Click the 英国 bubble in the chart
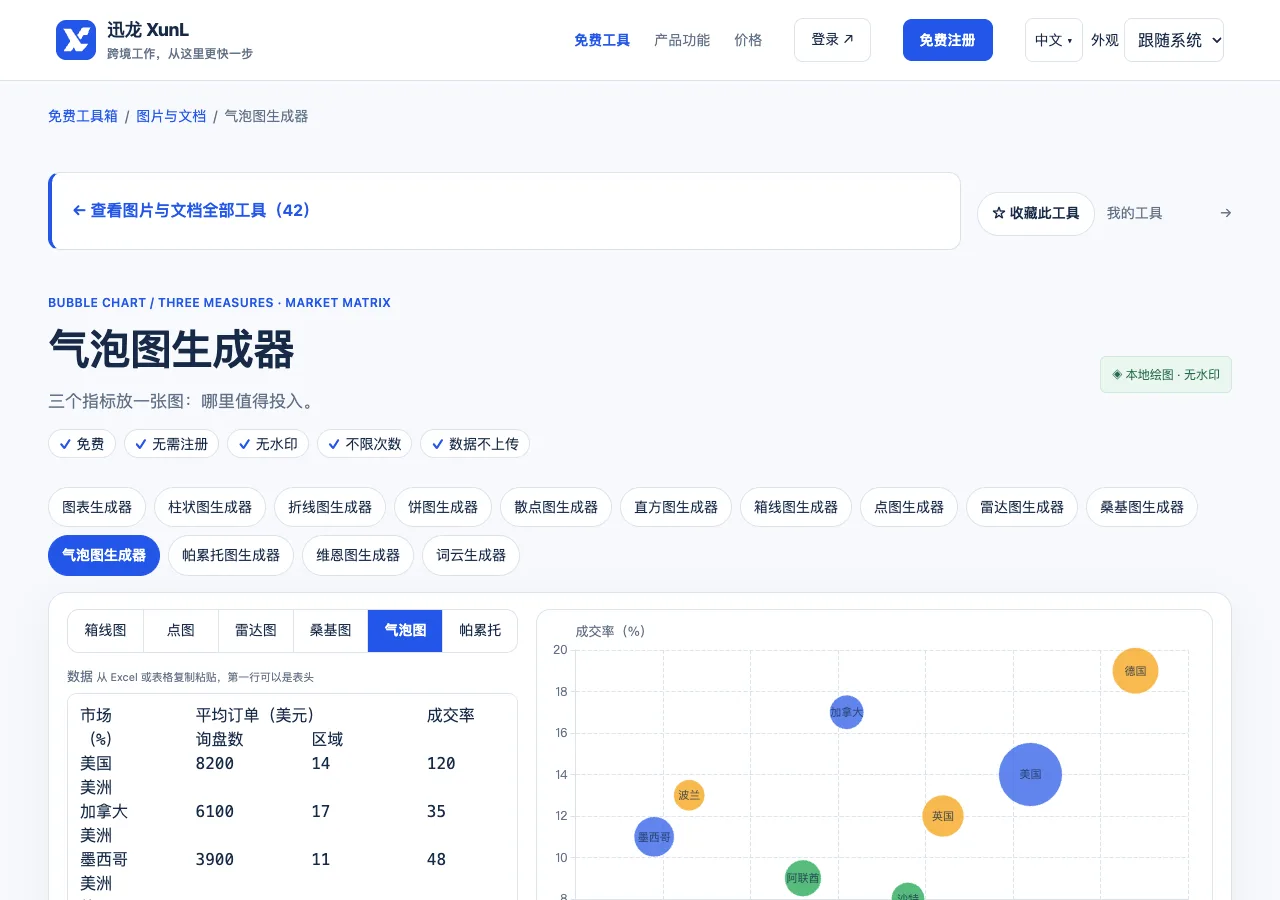The width and height of the screenshot is (1280, 900). (943, 816)
